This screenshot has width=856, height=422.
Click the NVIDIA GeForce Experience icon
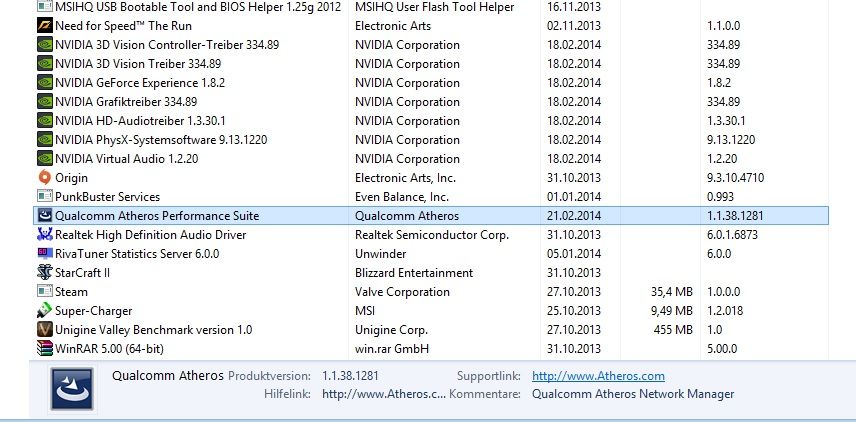[45, 82]
